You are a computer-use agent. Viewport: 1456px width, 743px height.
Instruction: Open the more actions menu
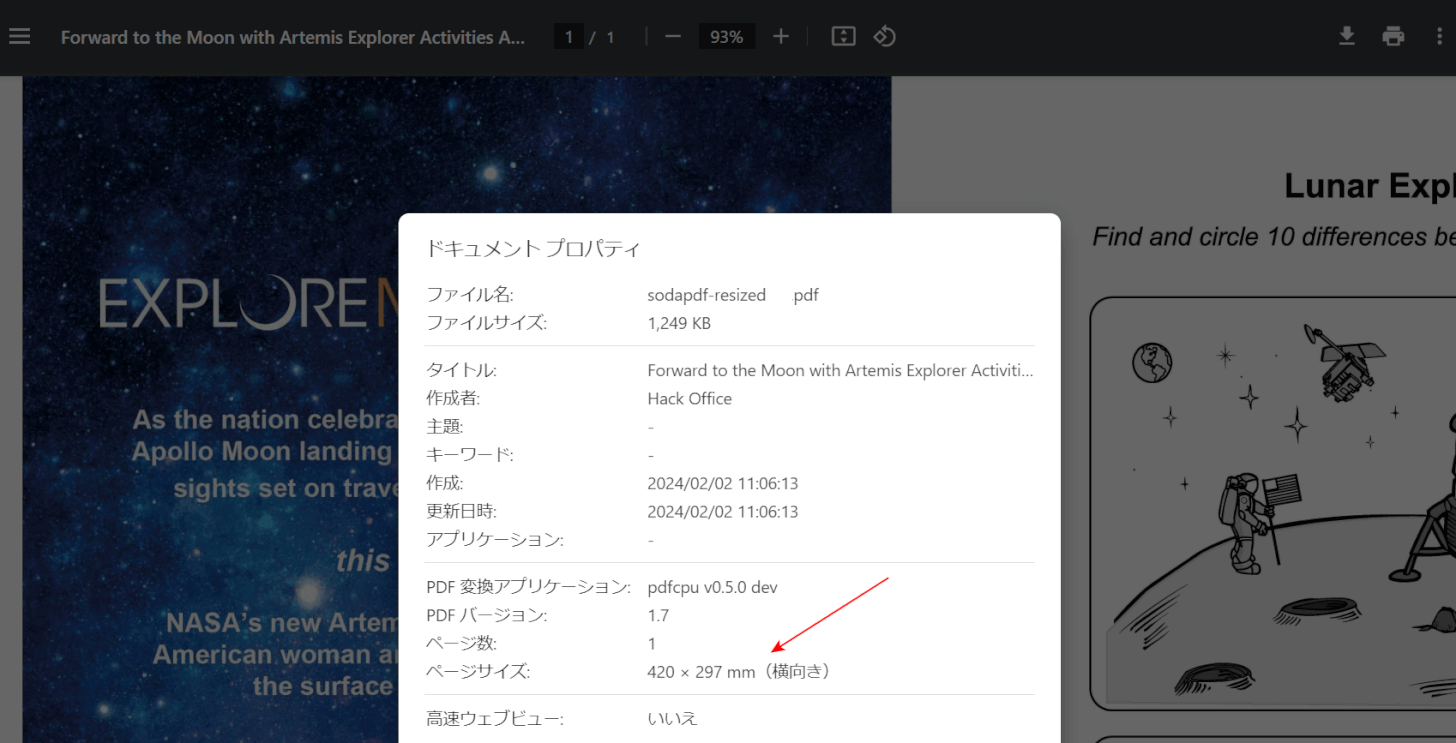1439,37
